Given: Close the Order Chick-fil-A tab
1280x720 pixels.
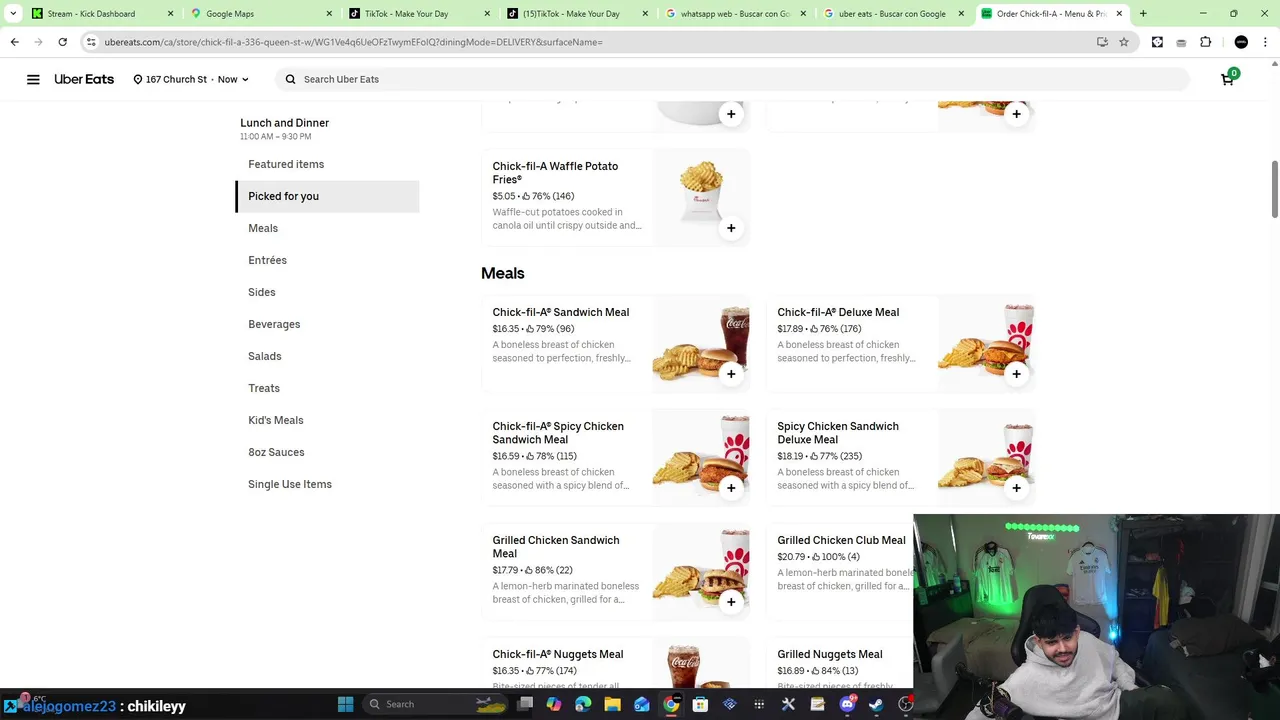Looking at the screenshot, I should pyautogui.click(x=1119, y=14).
